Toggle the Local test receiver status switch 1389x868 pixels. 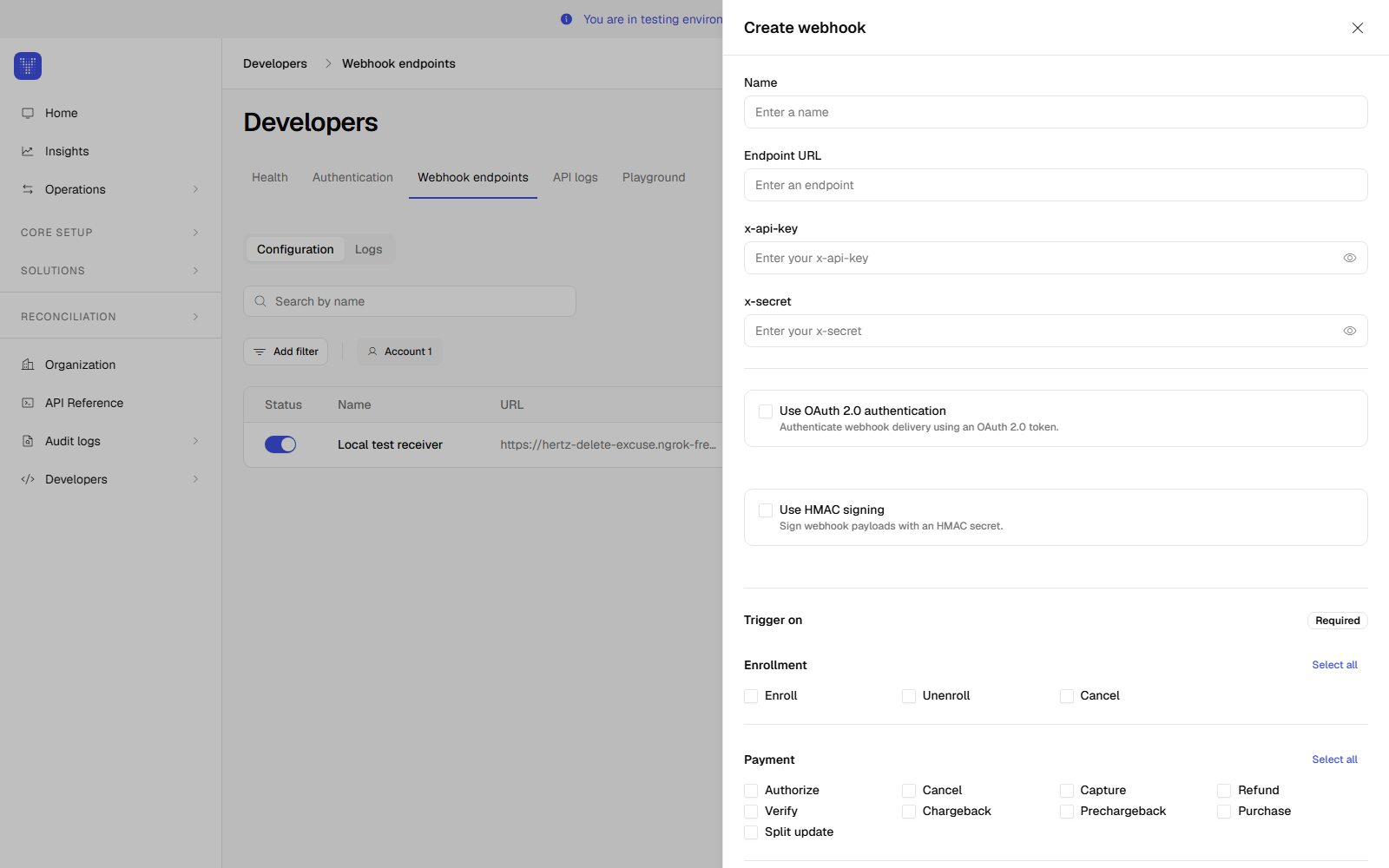coord(280,444)
